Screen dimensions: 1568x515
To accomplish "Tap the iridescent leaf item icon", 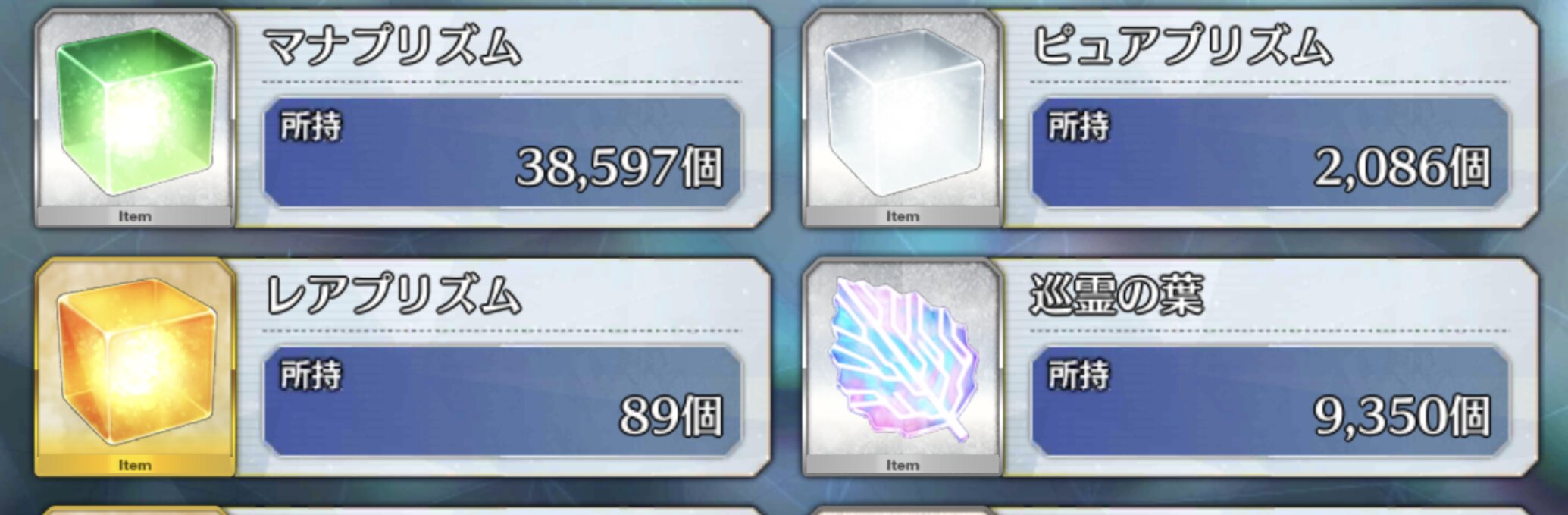I will [902, 360].
